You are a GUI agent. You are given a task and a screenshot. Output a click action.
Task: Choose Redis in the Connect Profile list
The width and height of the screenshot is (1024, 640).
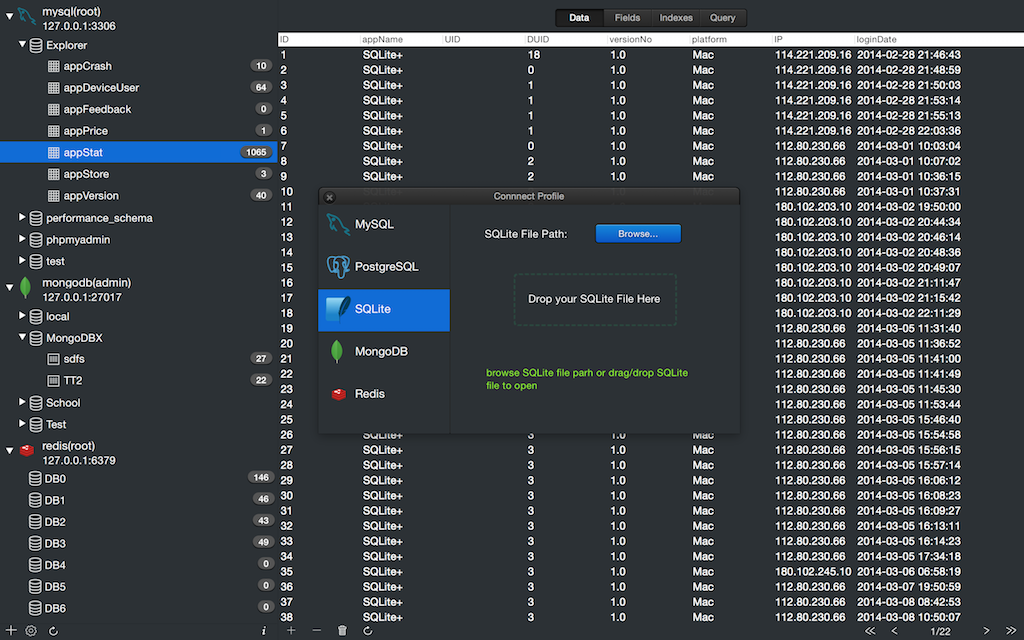tap(384, 394)
